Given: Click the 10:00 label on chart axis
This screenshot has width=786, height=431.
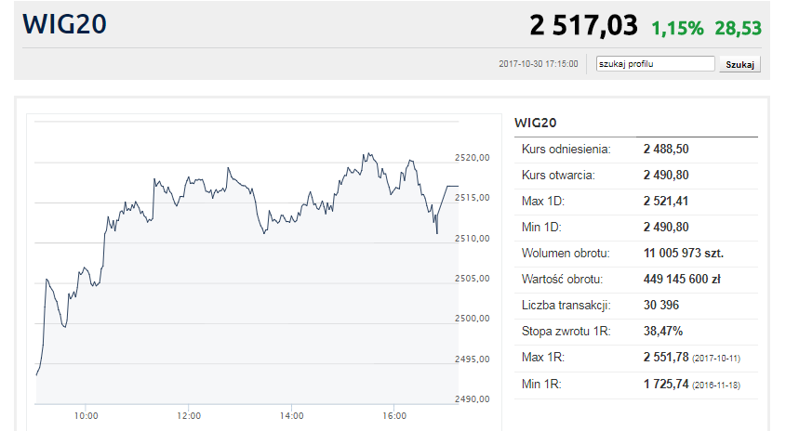Looking at the screenshot, I should [x=86, y=415].
